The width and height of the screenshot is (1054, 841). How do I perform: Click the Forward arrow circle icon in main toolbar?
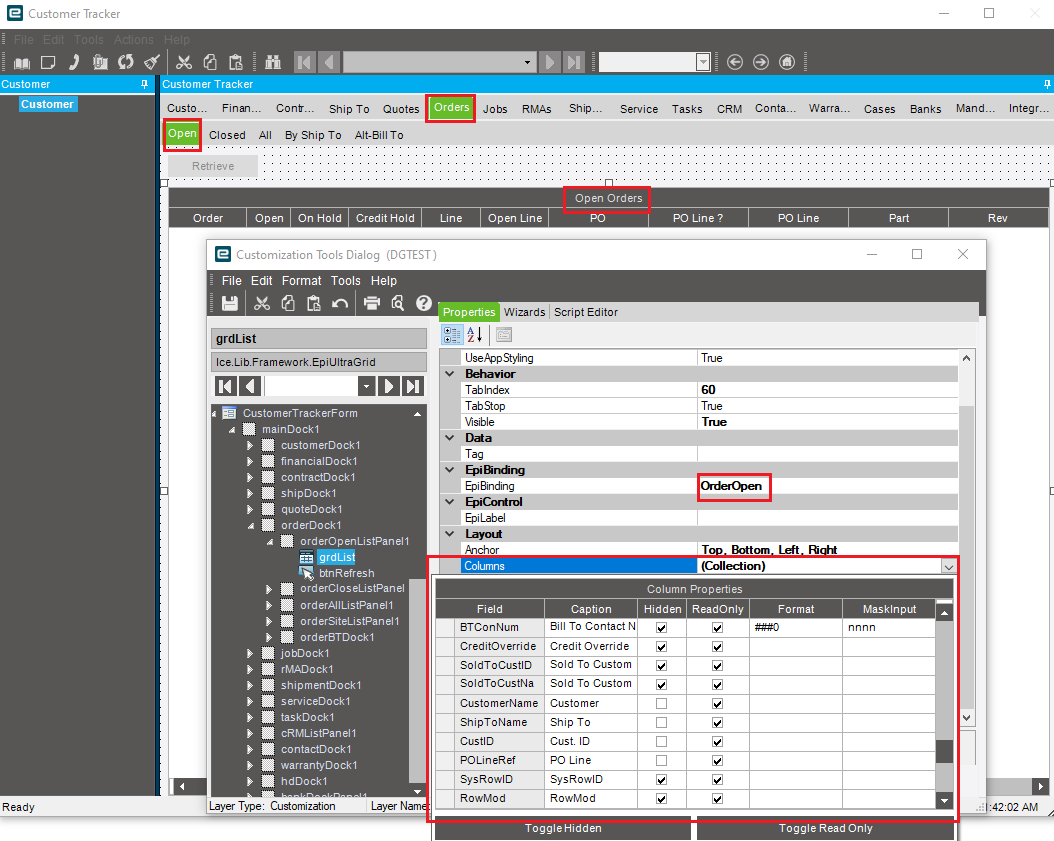pos(760,63)
